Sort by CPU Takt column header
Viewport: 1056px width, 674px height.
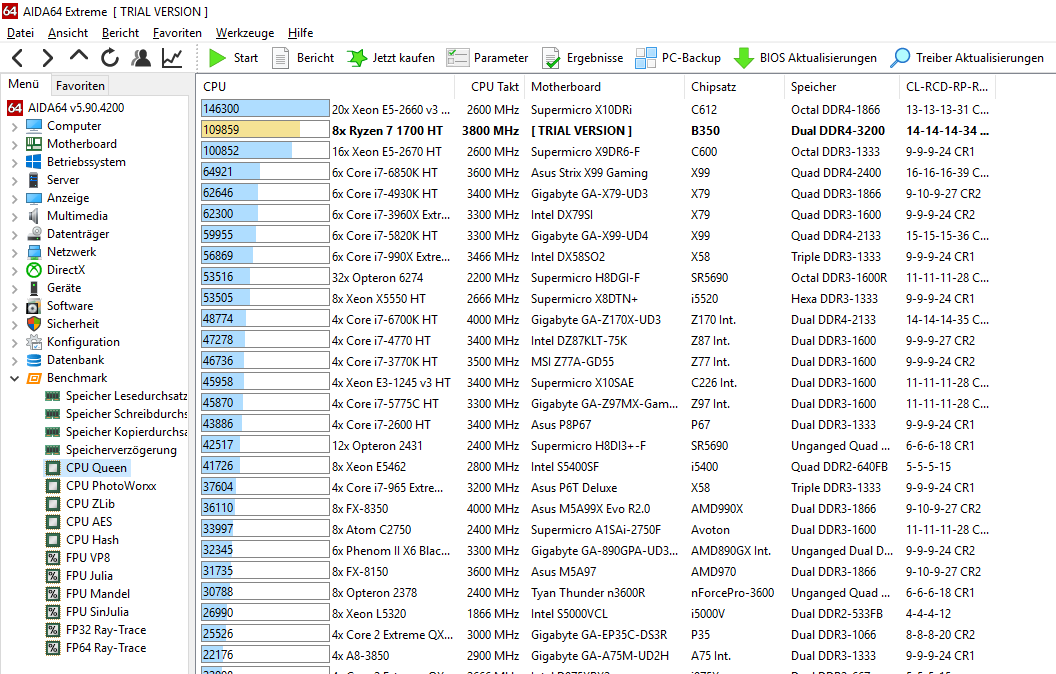point(489,87)
